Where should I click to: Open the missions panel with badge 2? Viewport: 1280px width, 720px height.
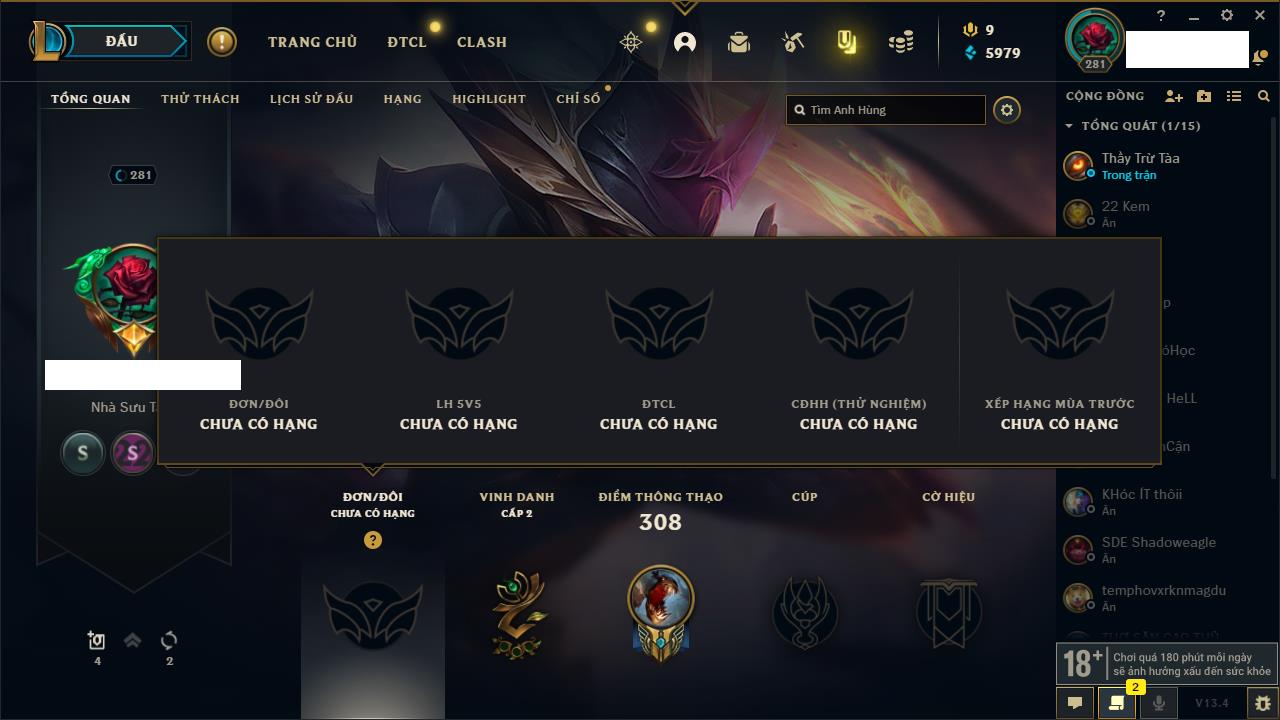point(1117,703)
